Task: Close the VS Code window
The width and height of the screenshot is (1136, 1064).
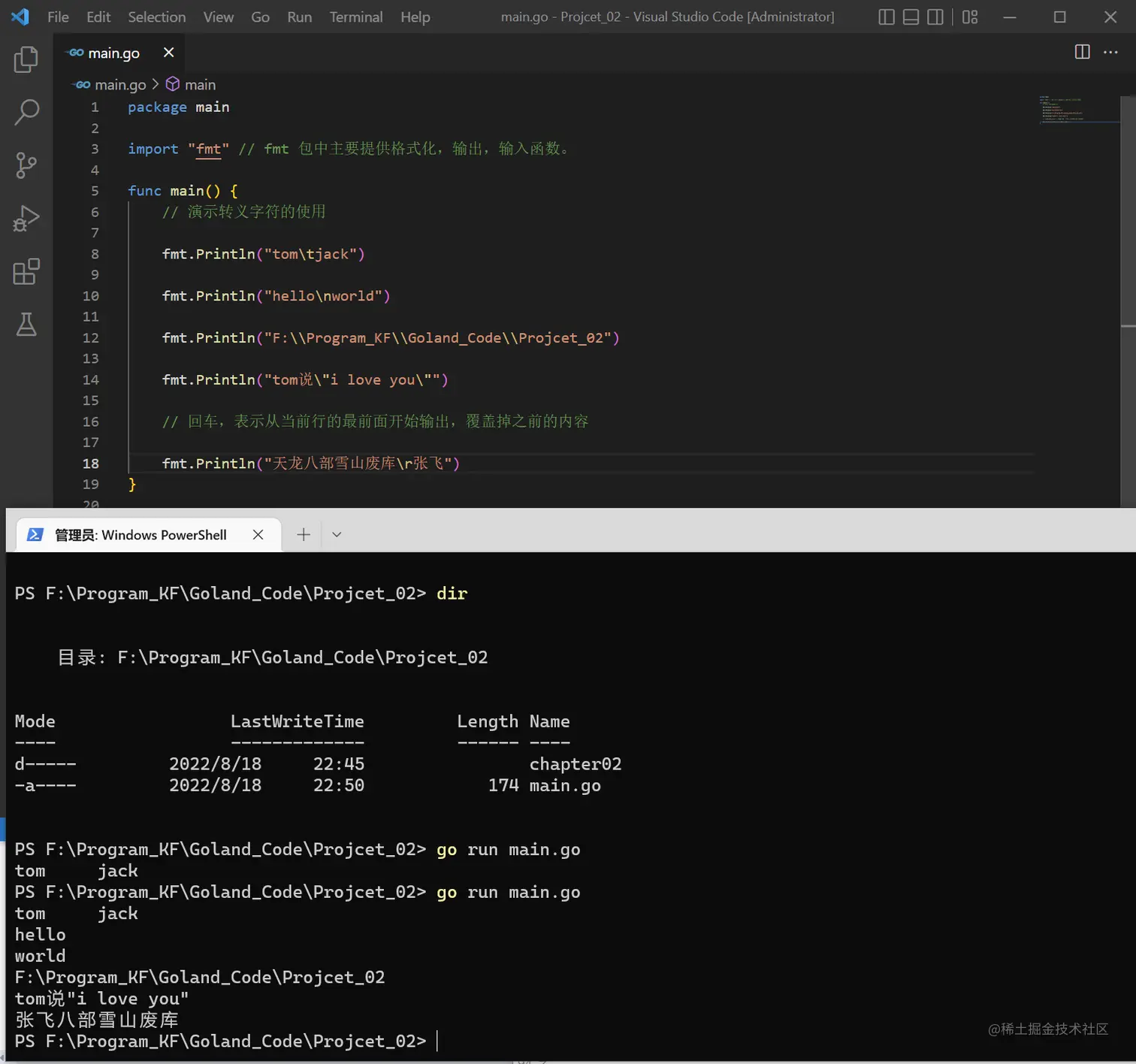Action: point(1110,17)
